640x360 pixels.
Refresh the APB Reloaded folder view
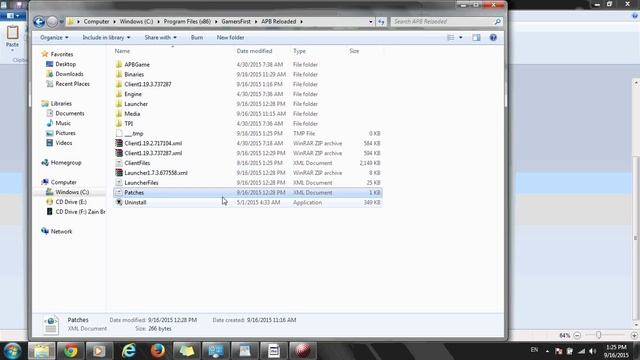381,22
